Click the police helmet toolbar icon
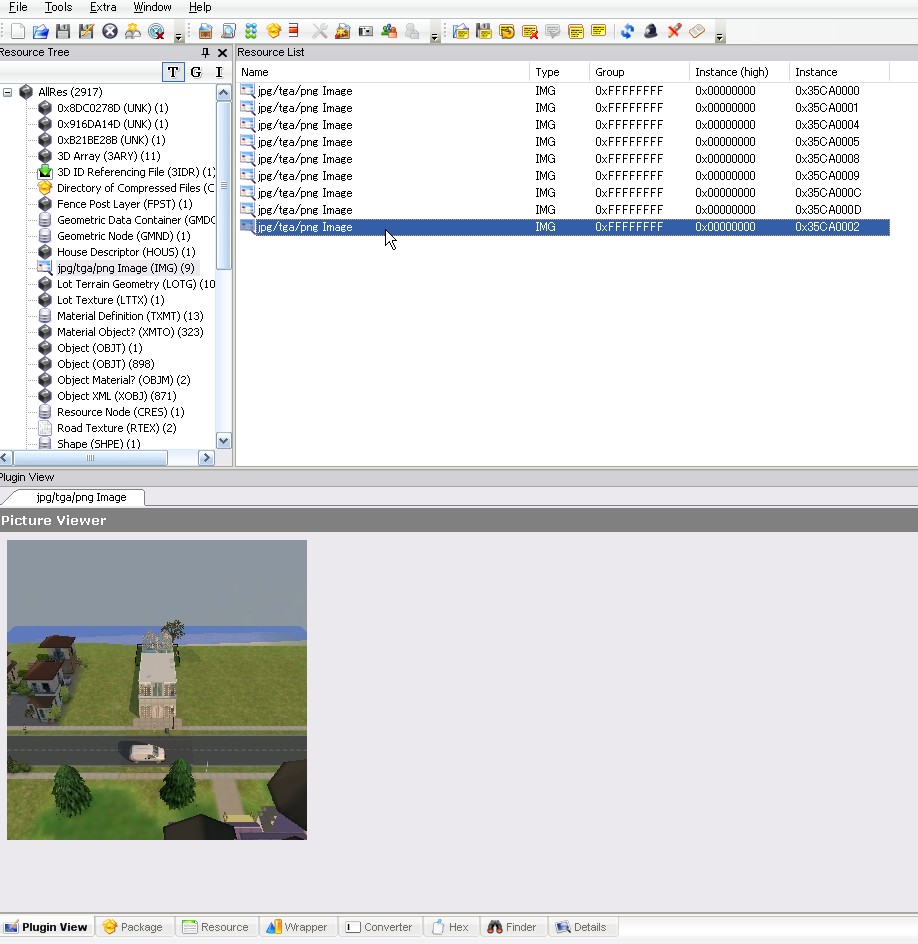This screenshot has width=918, height=944. point(651,32)
